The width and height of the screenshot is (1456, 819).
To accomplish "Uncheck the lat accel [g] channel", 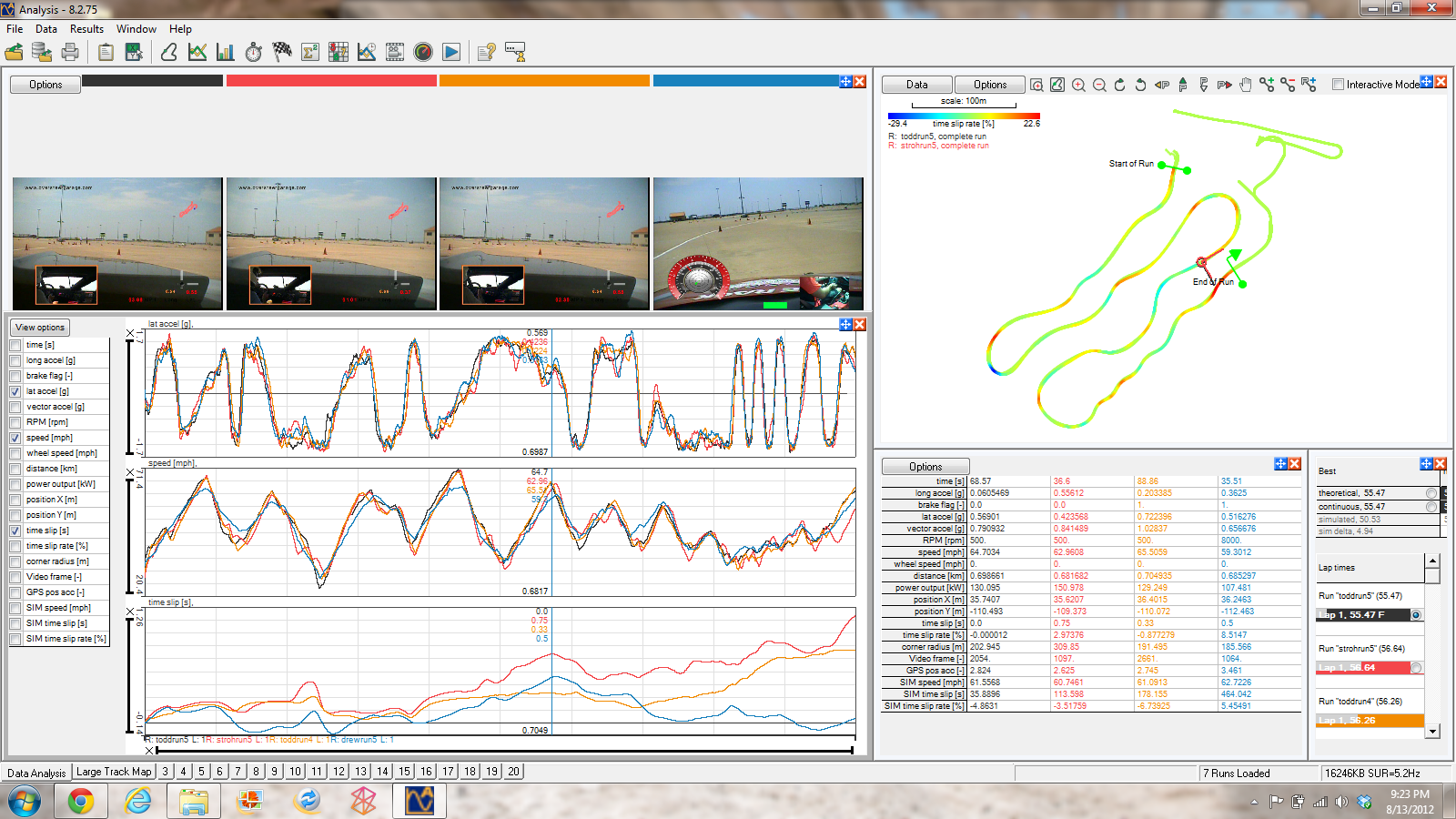I will (x=15, y=391).
